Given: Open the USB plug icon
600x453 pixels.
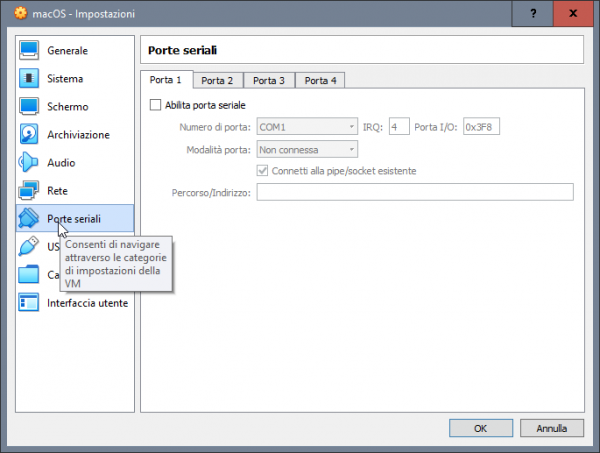Looking at the screenshot, I should pyautogui.click(x=29, y=246).
